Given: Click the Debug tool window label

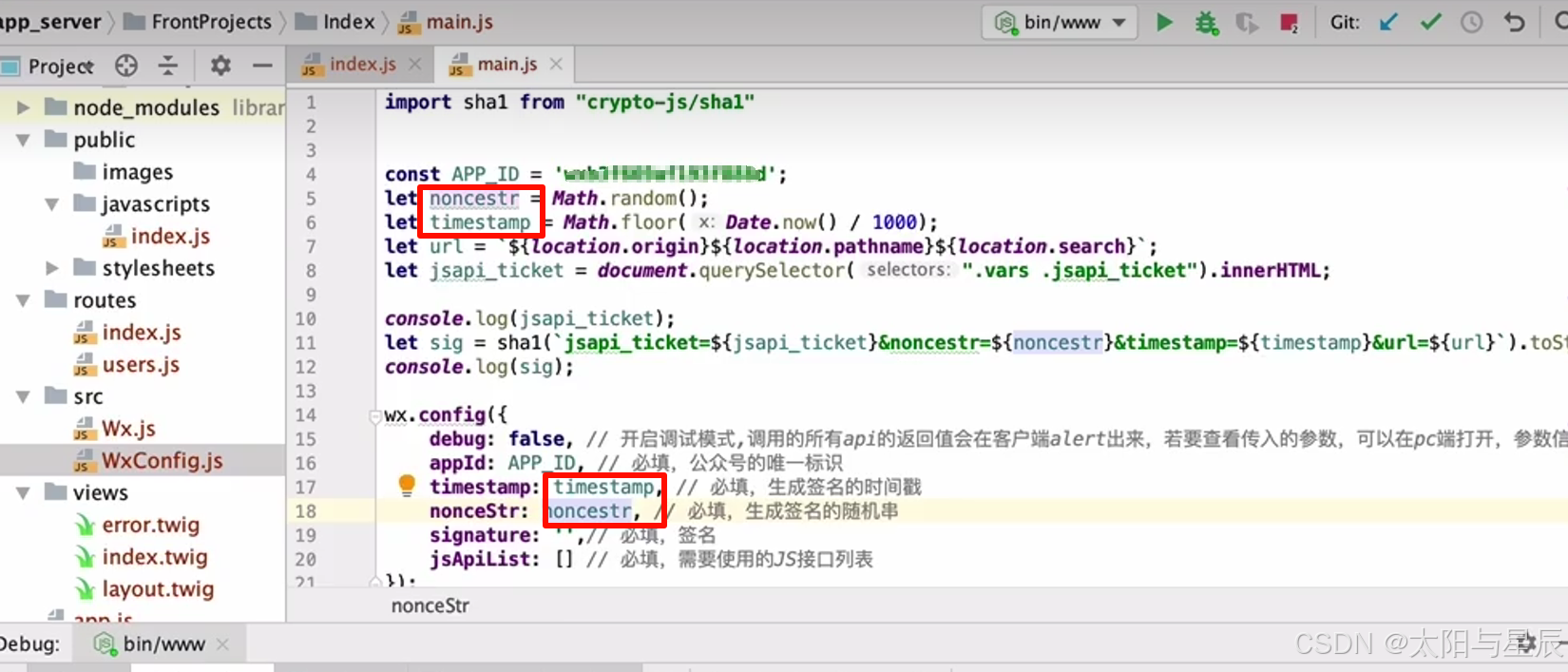Looking at the screenshot, I should pyautogui.click(x=29, y=644).
